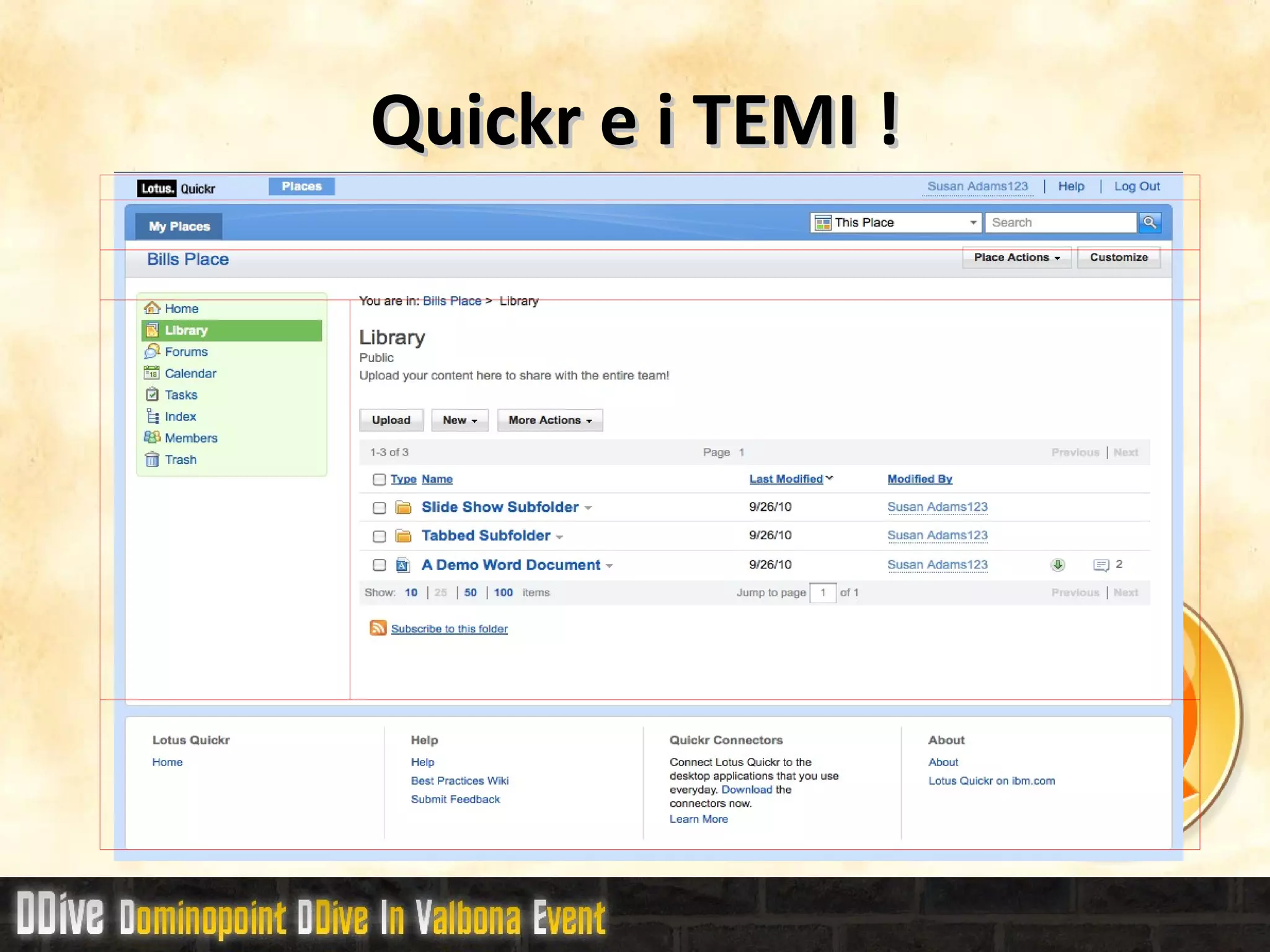
Task: Click the top-bar Help link
Action: click(1071, 187)
